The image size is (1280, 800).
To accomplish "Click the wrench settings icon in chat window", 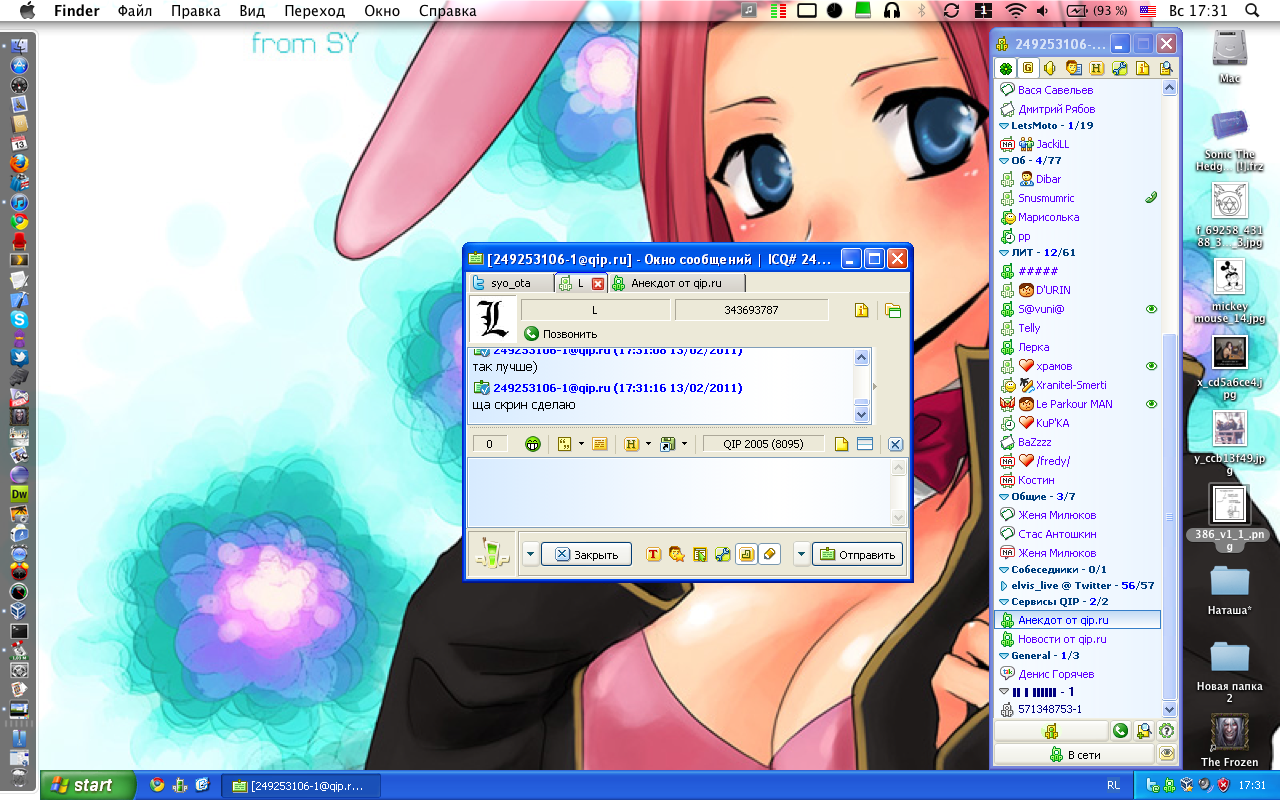I will tap(722, 554).
